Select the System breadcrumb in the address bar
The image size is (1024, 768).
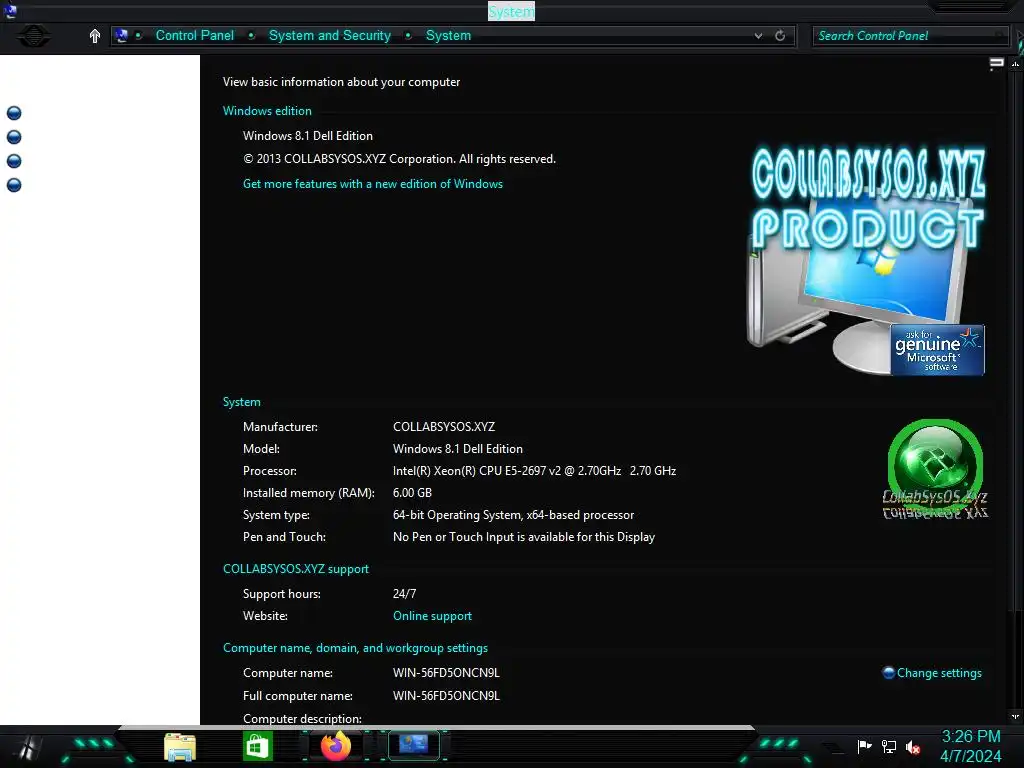point(448,35)
